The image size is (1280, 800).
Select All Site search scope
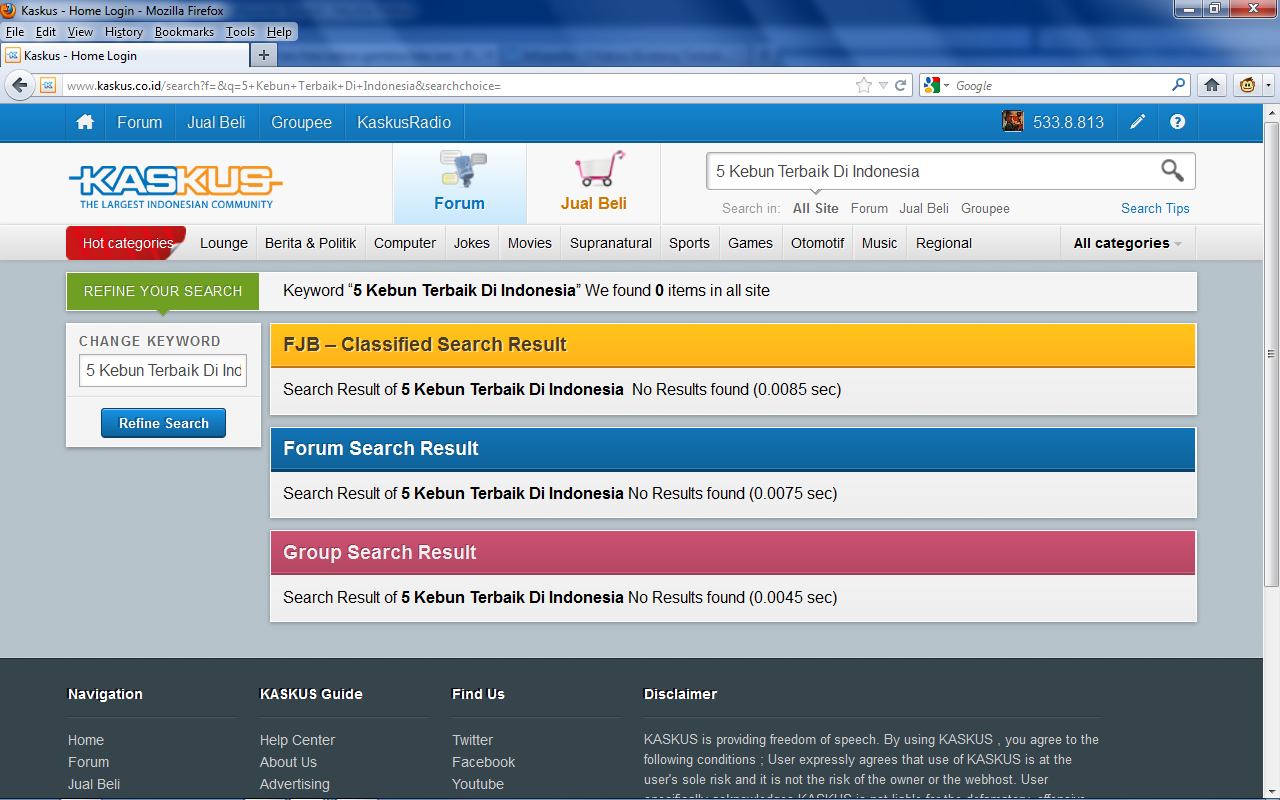815,208
